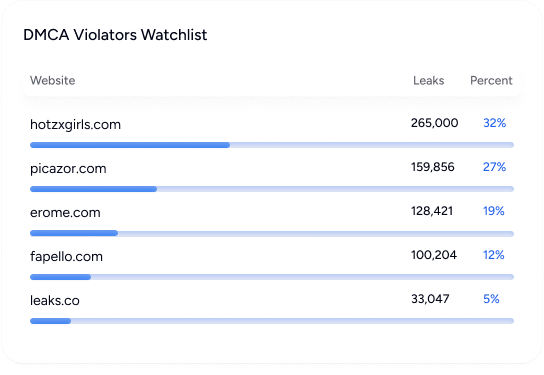Click the hotzxgirls.com website entry
This screenshot has width=544, height=375.
click(75, 125)
